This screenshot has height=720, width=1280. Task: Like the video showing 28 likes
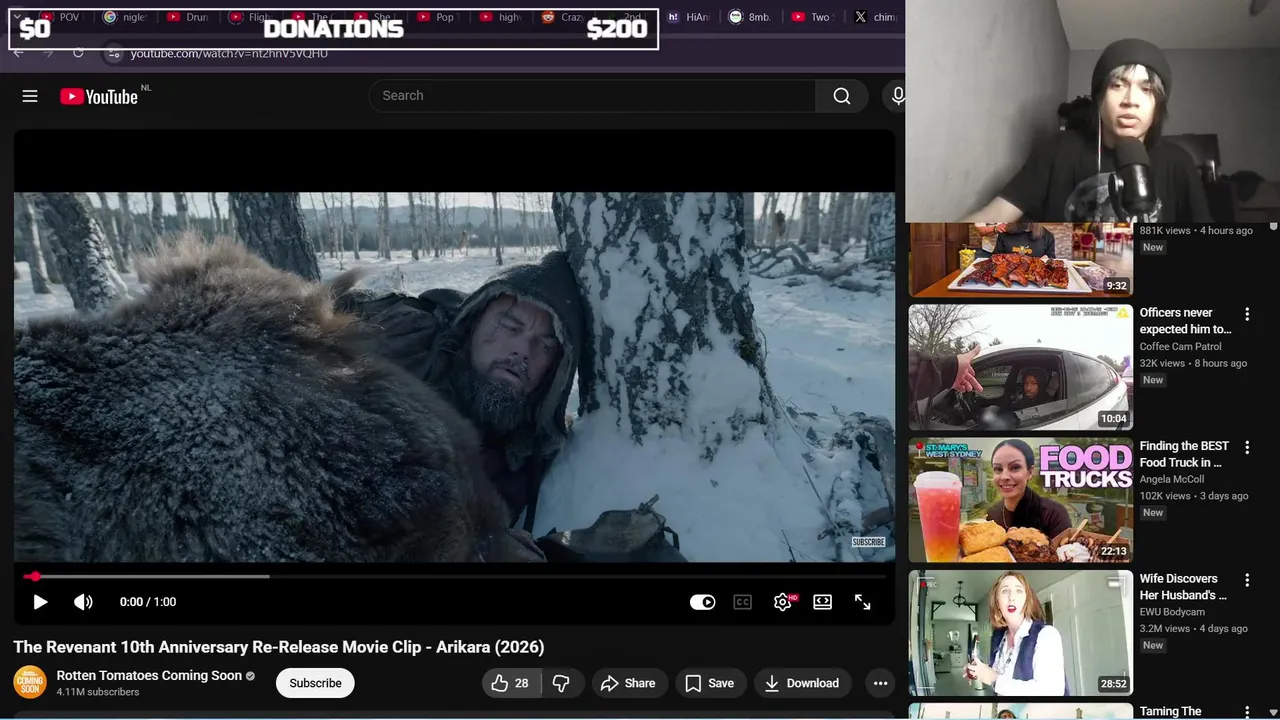click(x=511, y=683)
